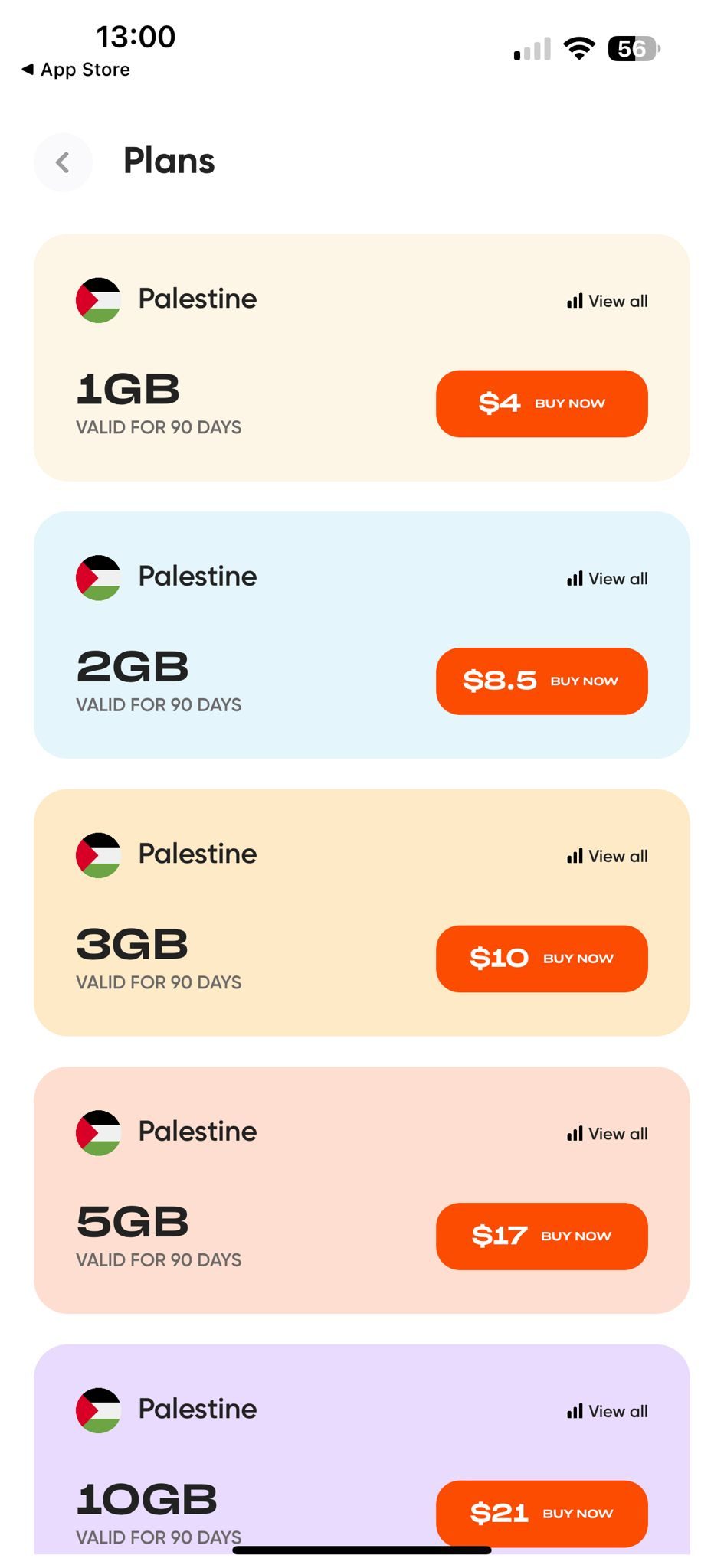Open View all on the 3GB card
The width and height of the screenshot is (724, 1568).
point(608,857)
